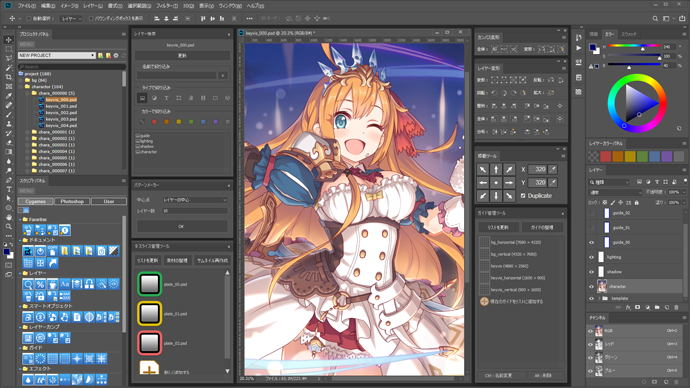Select the Rectangular Marquee tool

click(8, 49)
